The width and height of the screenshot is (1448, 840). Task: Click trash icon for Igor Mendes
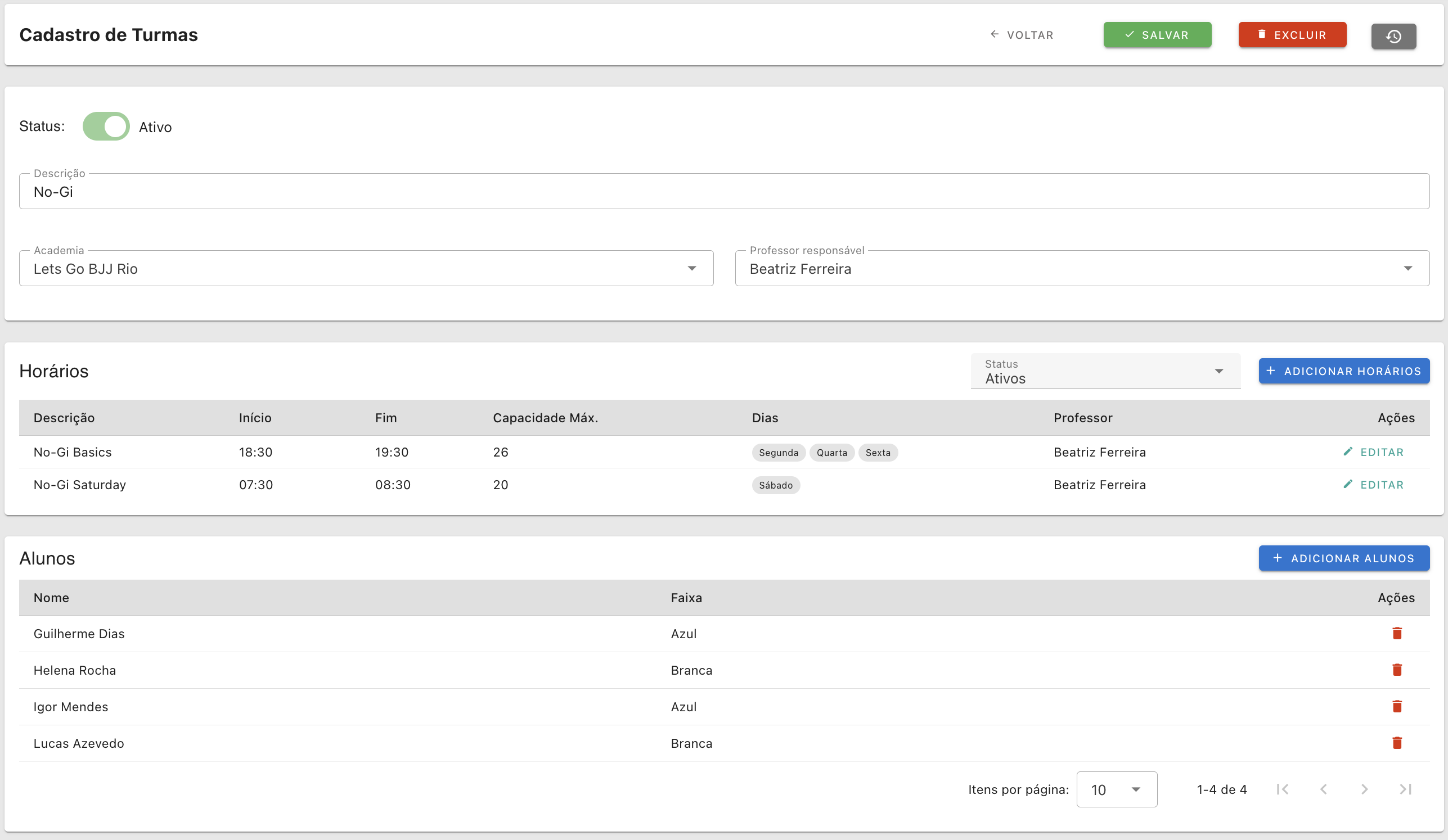tap(1397, 706)
